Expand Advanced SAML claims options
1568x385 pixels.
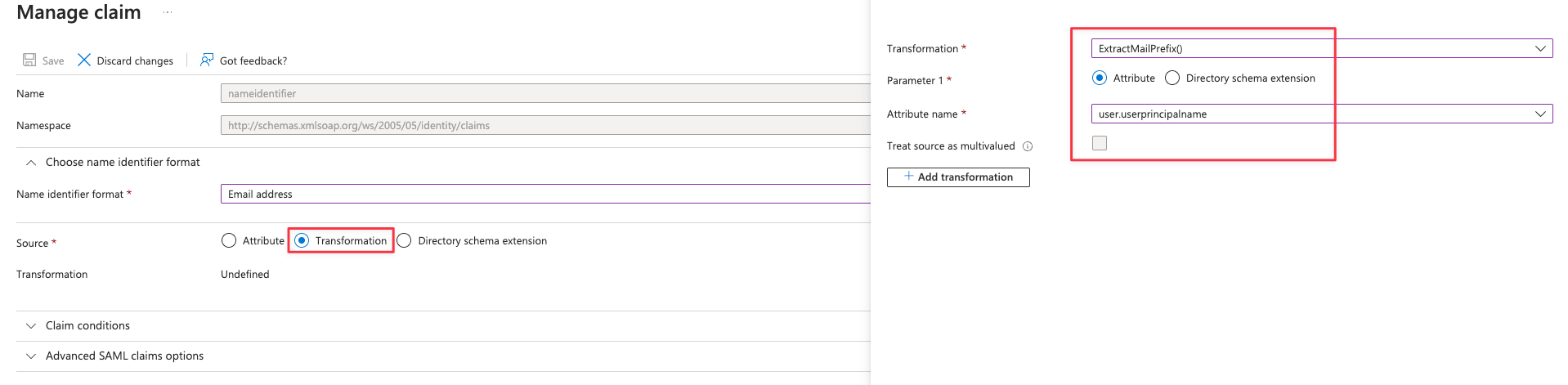pyautogui.click(x=31, y=356)
